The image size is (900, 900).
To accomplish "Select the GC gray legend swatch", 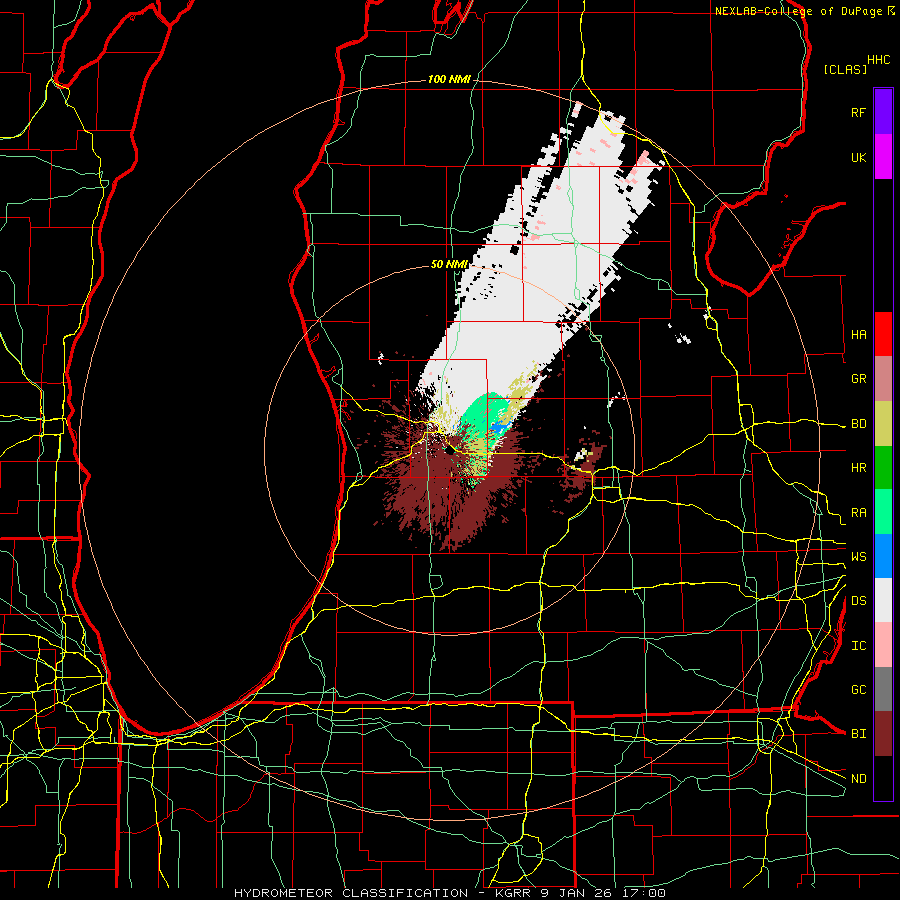I will (x=883, y=689).
